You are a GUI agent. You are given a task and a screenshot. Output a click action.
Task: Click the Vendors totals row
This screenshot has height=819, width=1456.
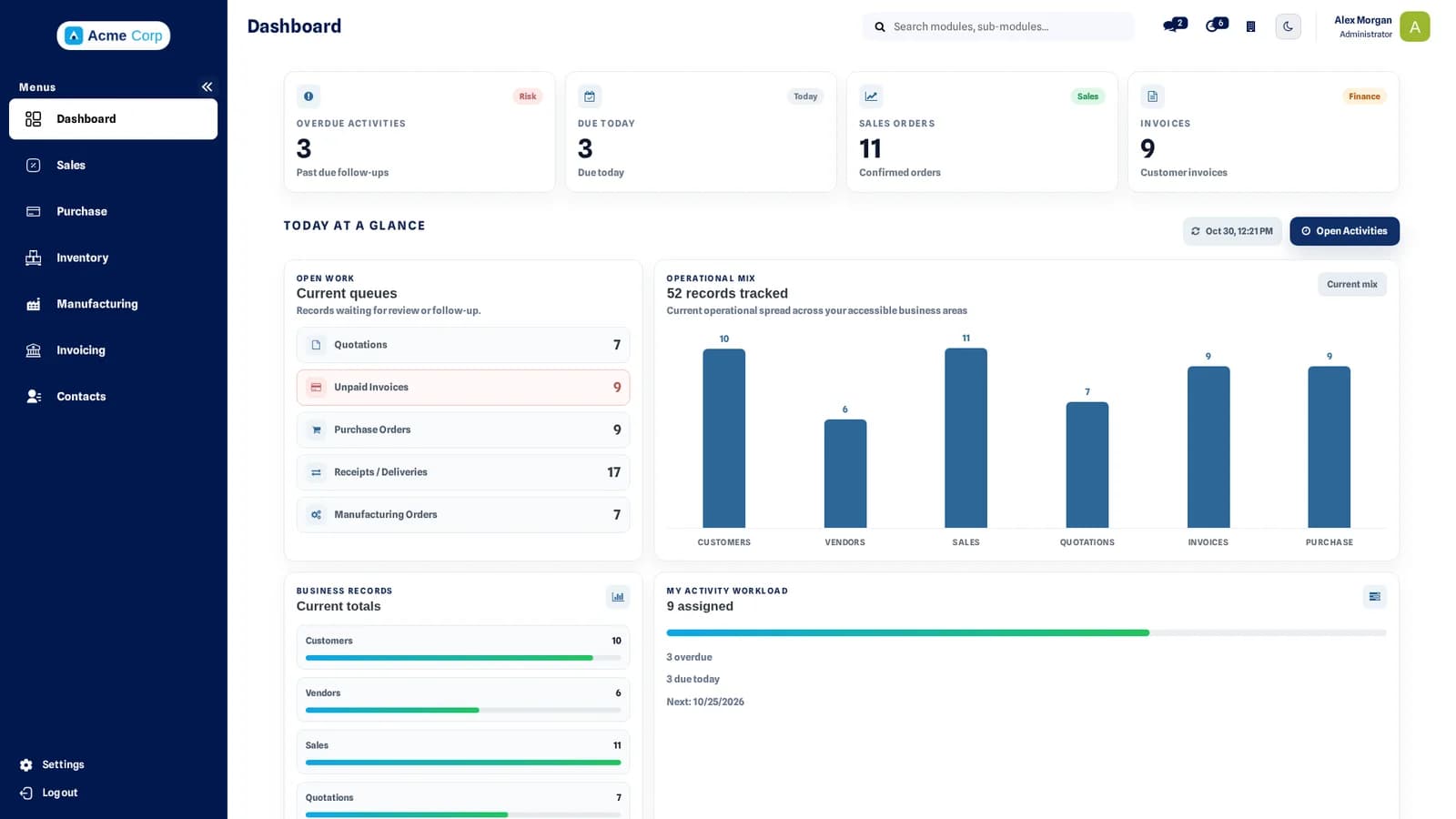pos(463,700)
